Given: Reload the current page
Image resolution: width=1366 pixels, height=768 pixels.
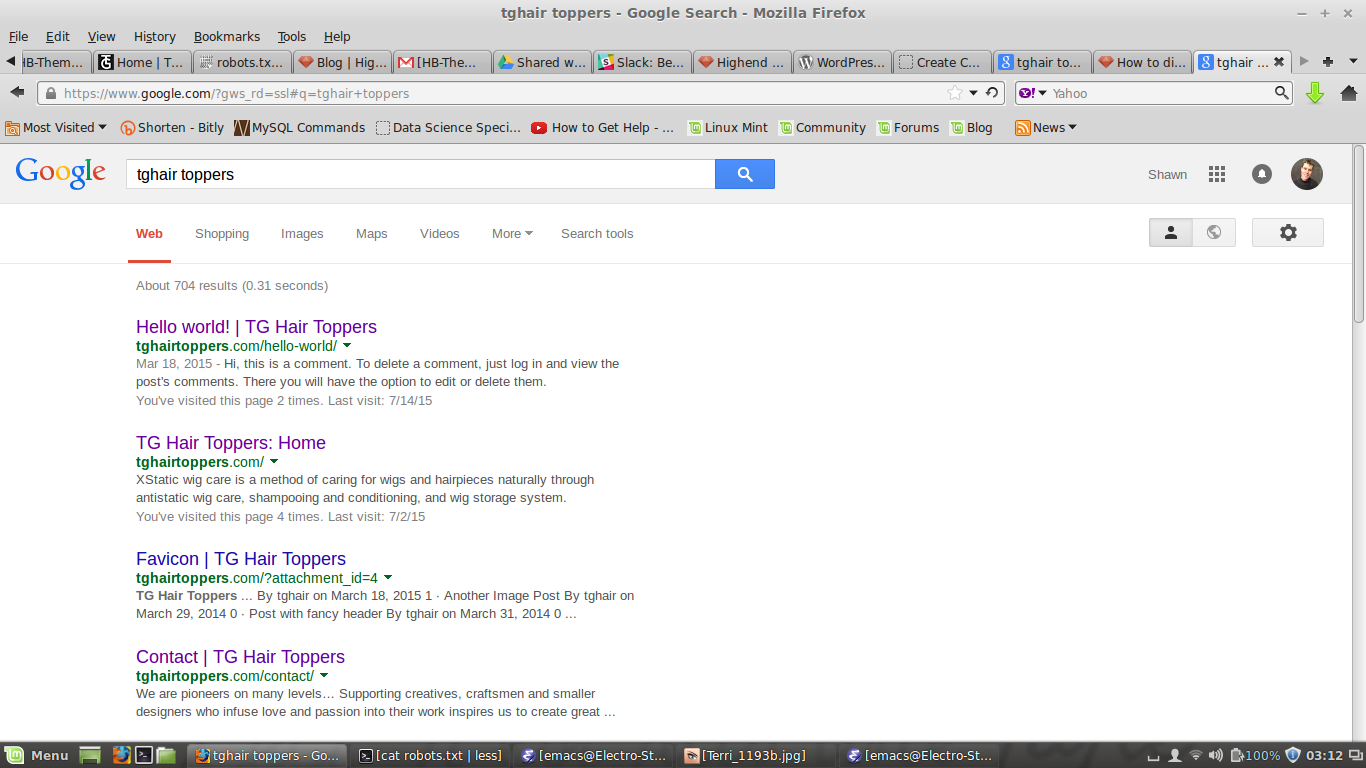Looking at the screenshot, I should point(992,93).
